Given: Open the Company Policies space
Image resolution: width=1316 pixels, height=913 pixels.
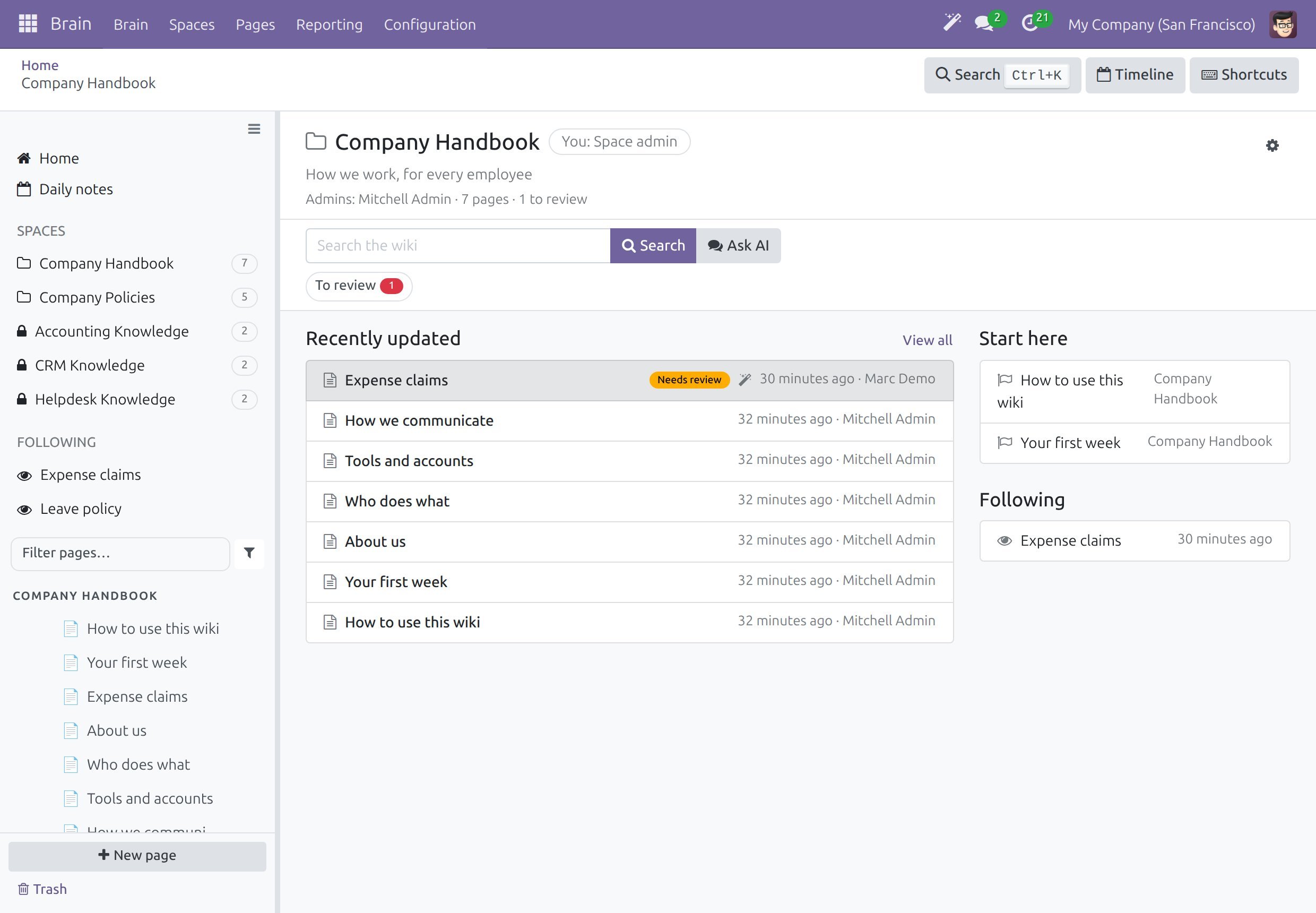Looking at the screenshot, I should pyautogui.click(x=137, y=297).
